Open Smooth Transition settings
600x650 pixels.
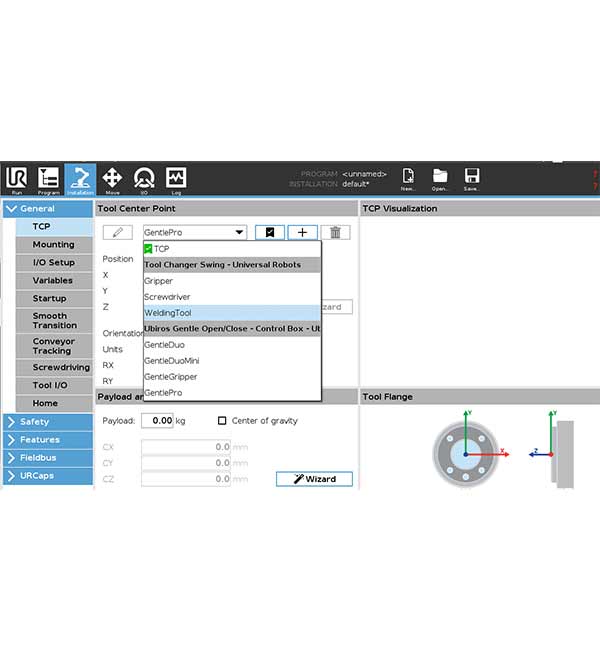(54, 320)
